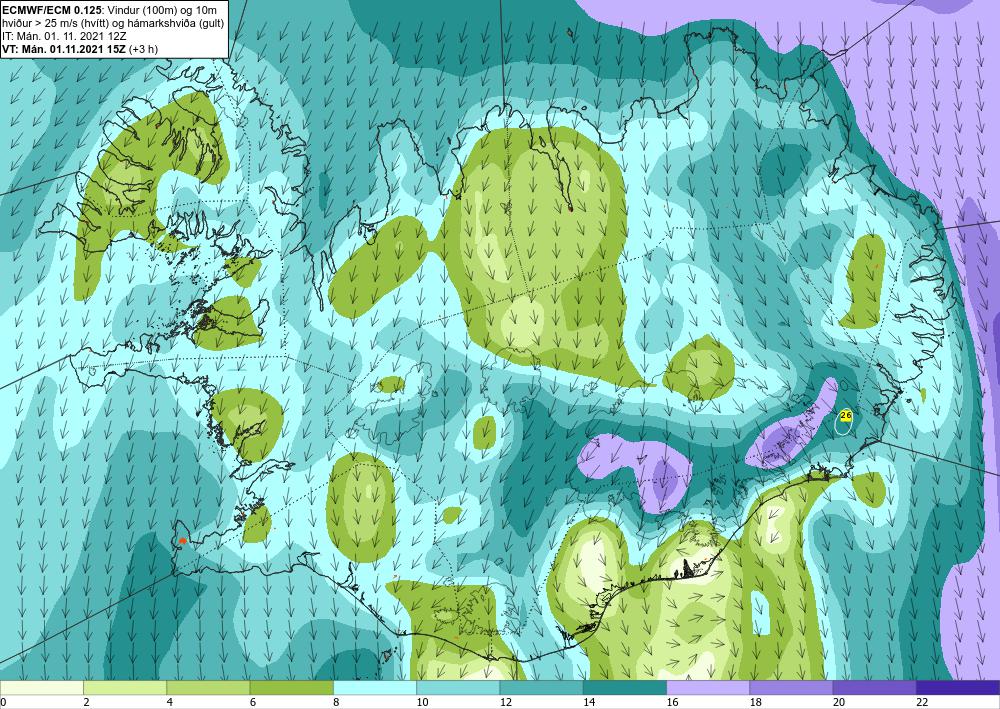Image resolution: width=1000 pixels, height=709 pixels.
Task: Select the dark indigo above-22 legend swatch
Action: click(x=958, y=688)
